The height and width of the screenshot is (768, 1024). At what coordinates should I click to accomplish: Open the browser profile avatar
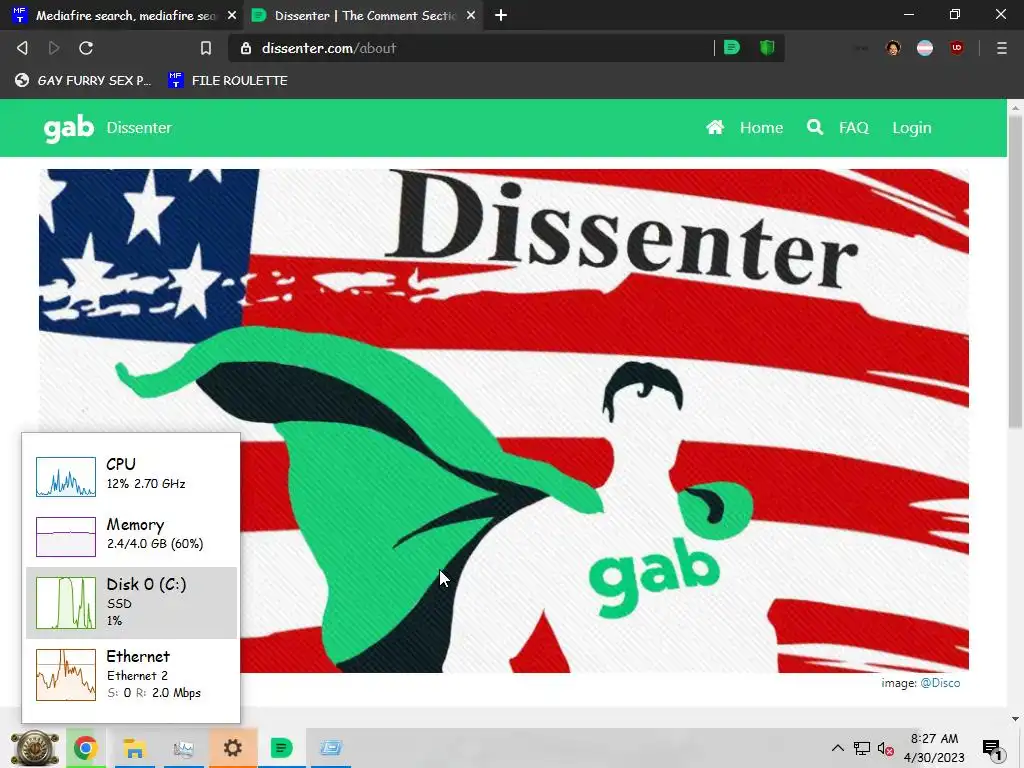tap(893, 48)
